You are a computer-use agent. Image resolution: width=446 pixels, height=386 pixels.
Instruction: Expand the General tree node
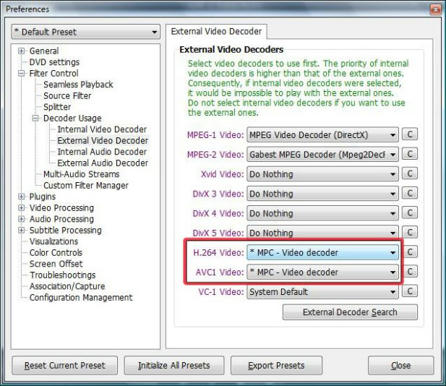coord(22,51)
